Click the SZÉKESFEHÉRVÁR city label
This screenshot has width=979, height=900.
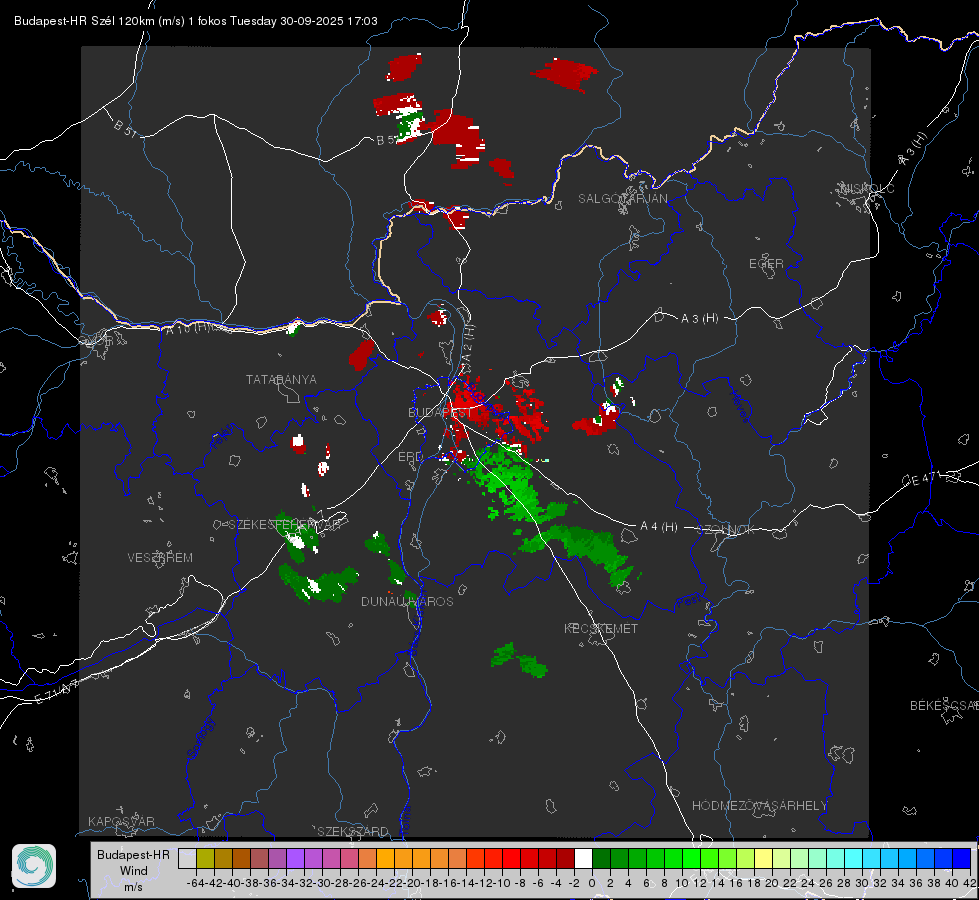pyautogui.click(x=286, y=525)
